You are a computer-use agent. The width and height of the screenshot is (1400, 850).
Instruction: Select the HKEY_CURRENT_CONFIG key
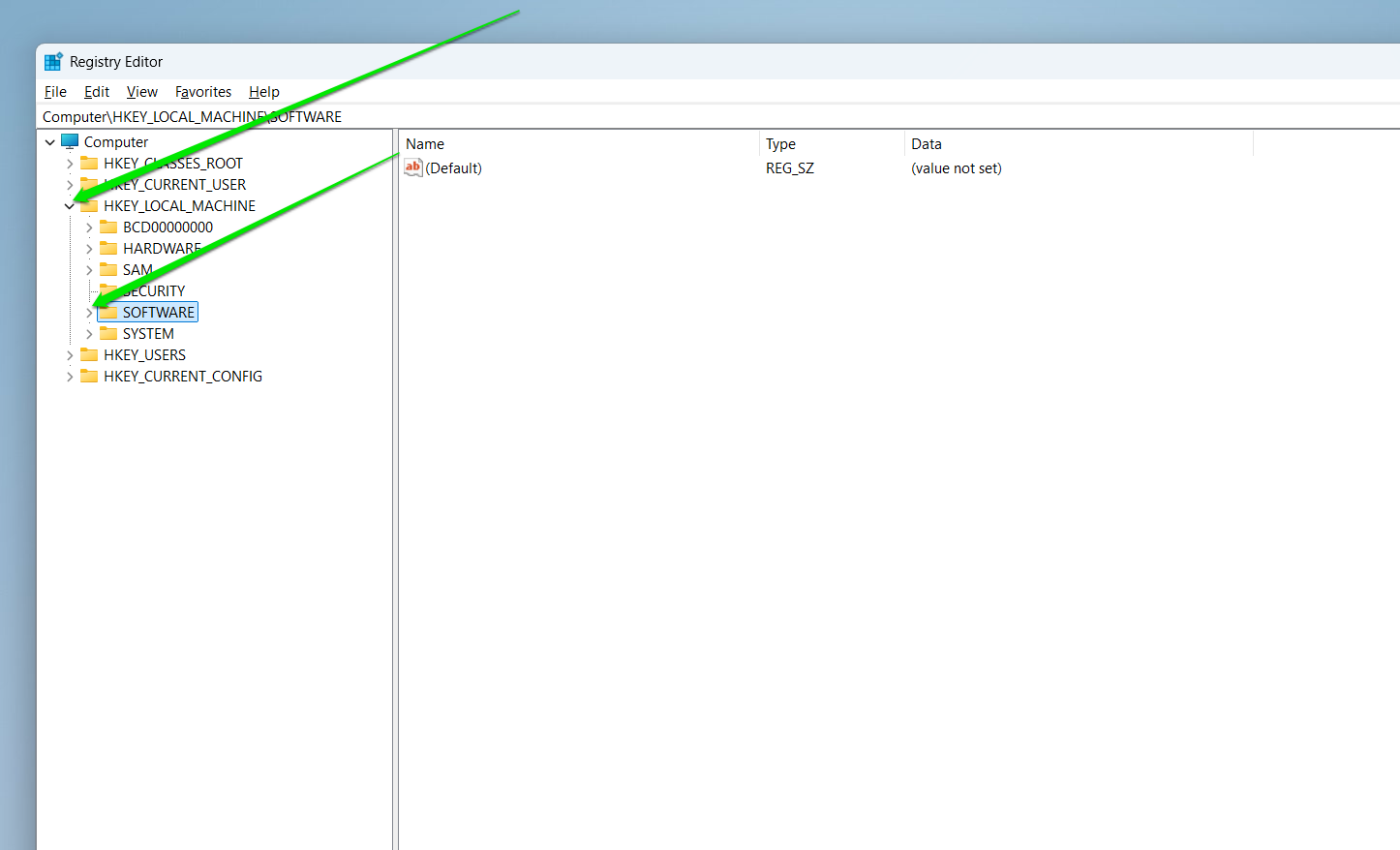click(x=183, y=376)
